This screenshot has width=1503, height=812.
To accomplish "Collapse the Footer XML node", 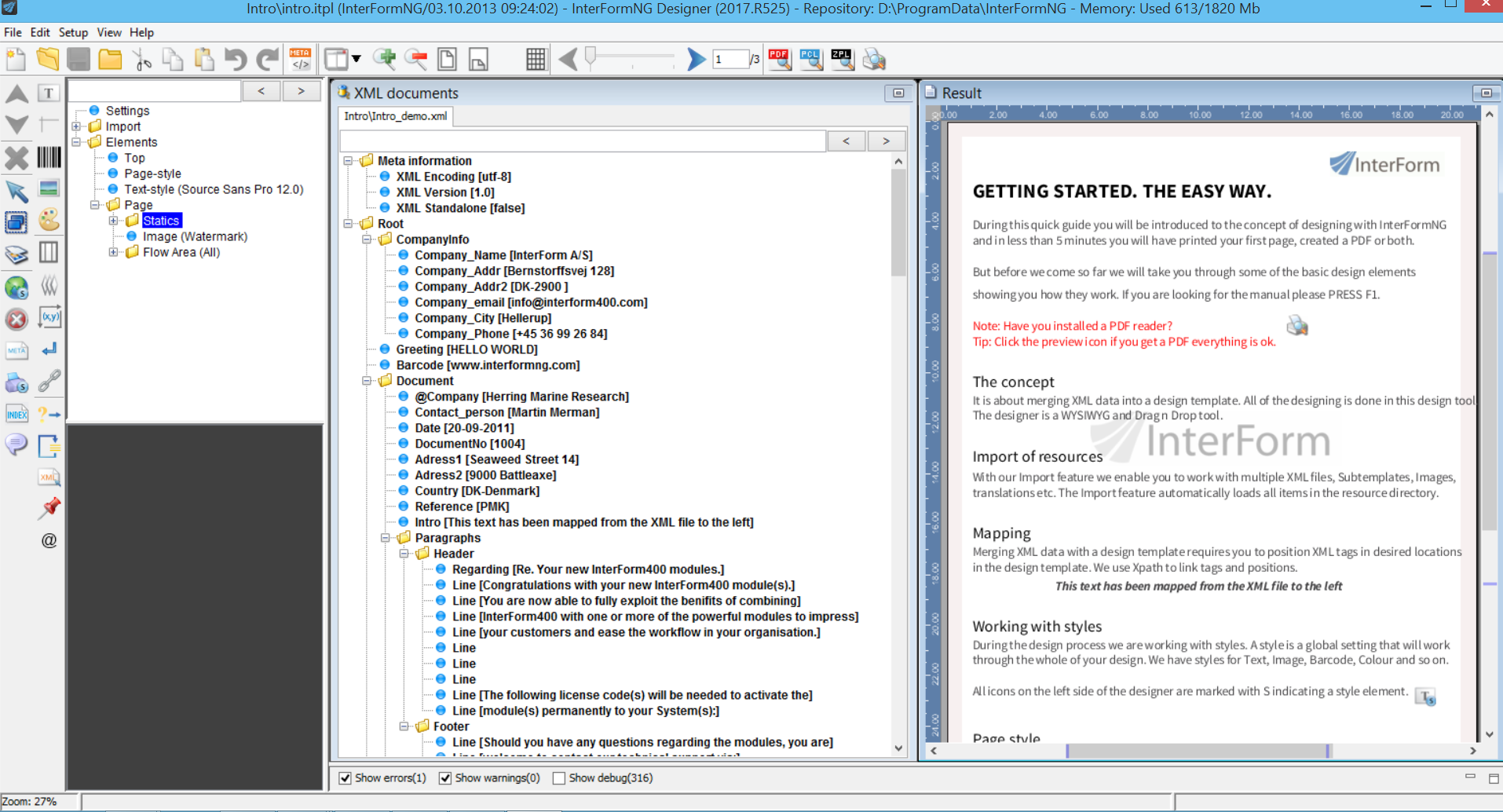I will coord(404,726).
